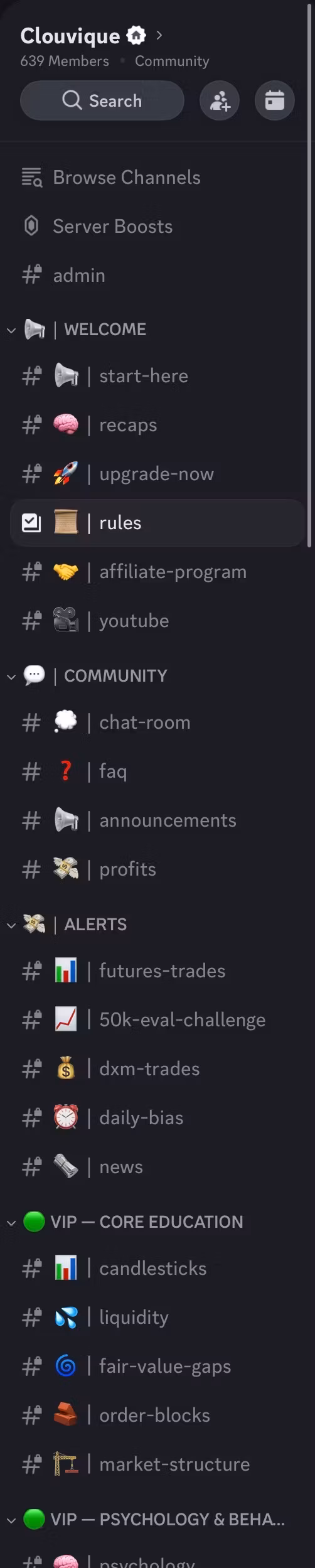315x1568 pixels.
Task: Open the futures-trades channel
Action: (157, 971)
